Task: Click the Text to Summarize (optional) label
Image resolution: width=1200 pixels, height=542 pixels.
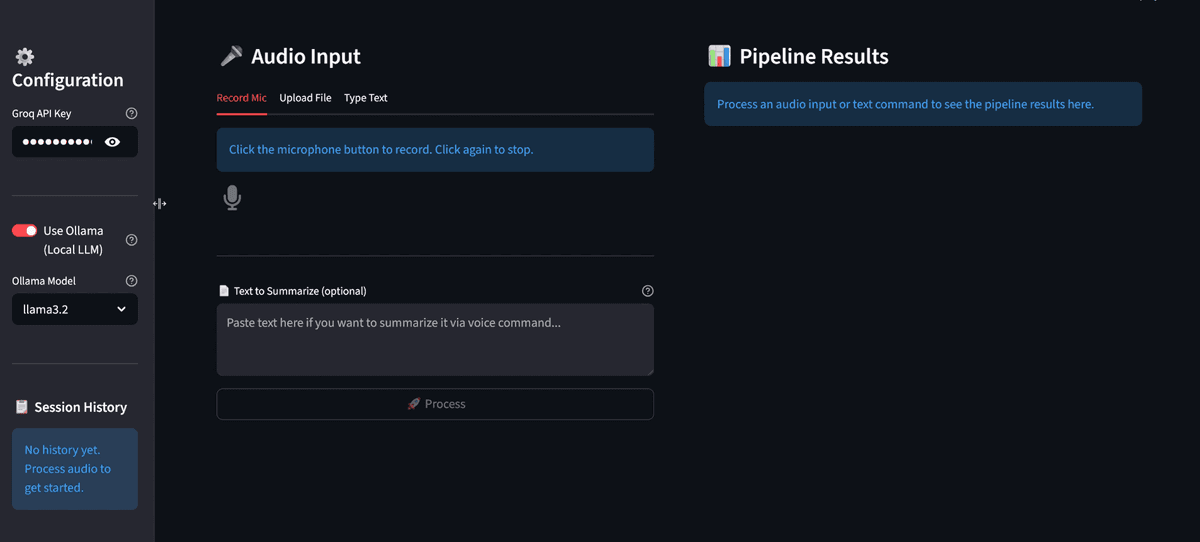Action: pyautogui.click(x=300, y=291)
